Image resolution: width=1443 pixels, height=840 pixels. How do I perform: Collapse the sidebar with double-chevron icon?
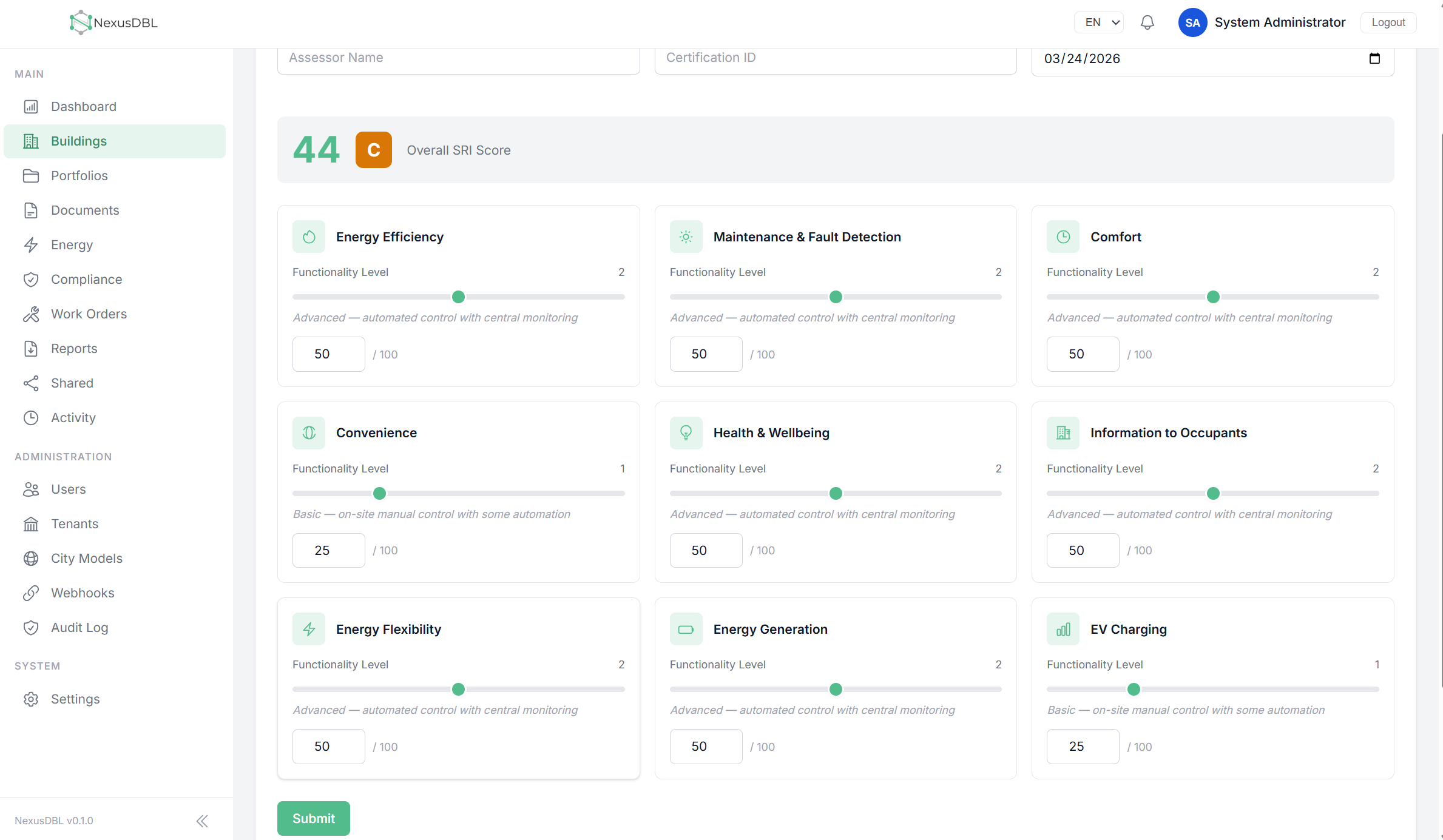(202, 821)
